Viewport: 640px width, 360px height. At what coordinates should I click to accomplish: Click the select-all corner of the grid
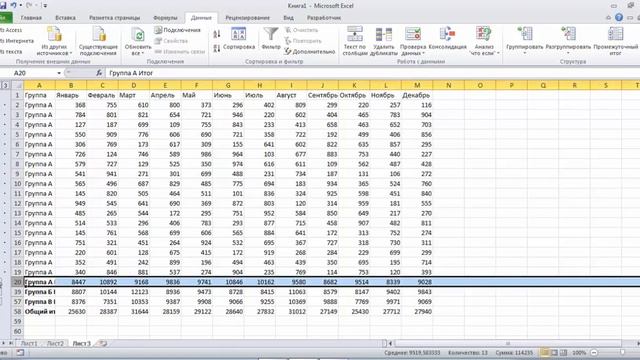[17, 85]
